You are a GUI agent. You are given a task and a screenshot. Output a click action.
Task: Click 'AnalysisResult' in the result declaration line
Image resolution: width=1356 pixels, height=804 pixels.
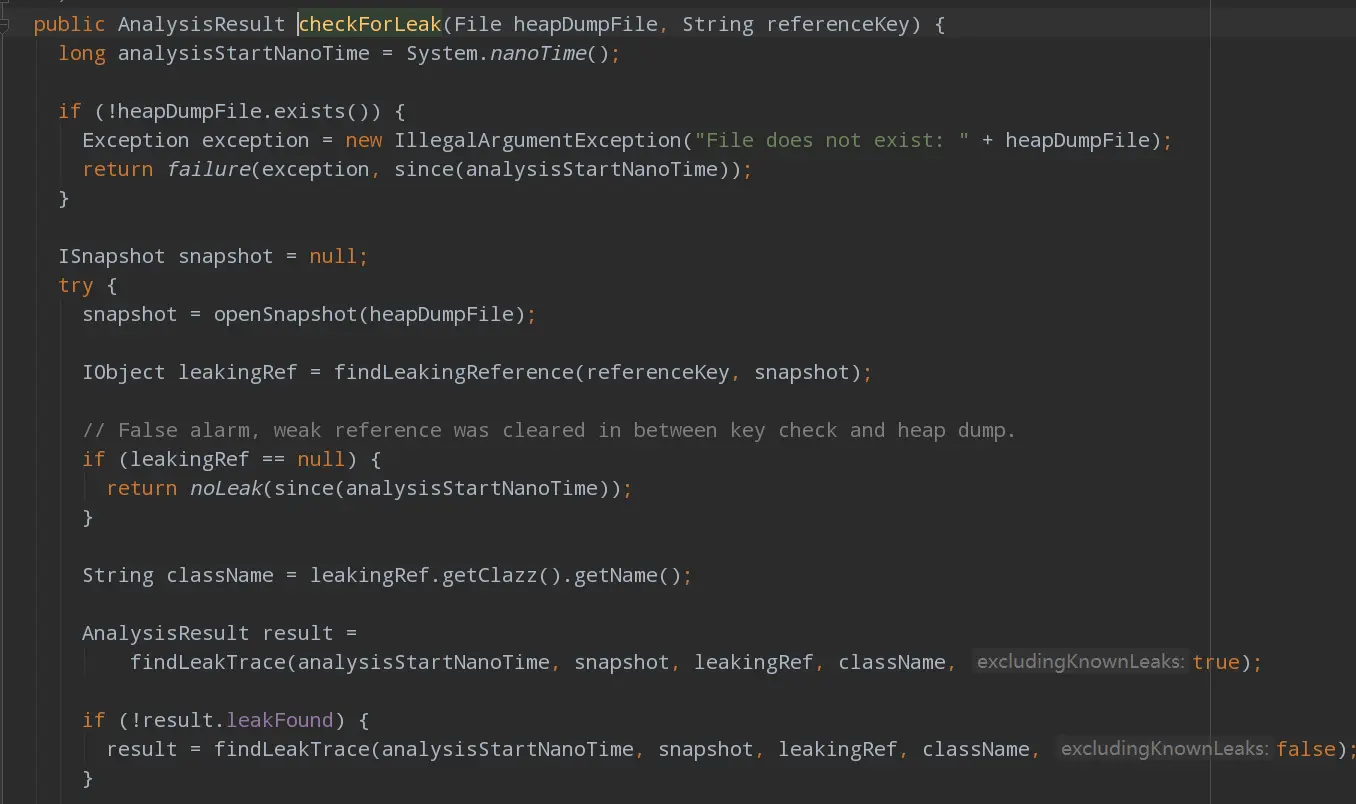(166, 633)
